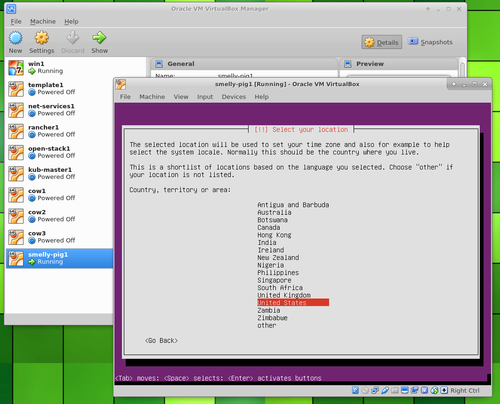The height and width of the screenshot is (404, 500).
Task: Collapse the General section header
Action: [x=244, y=64]
